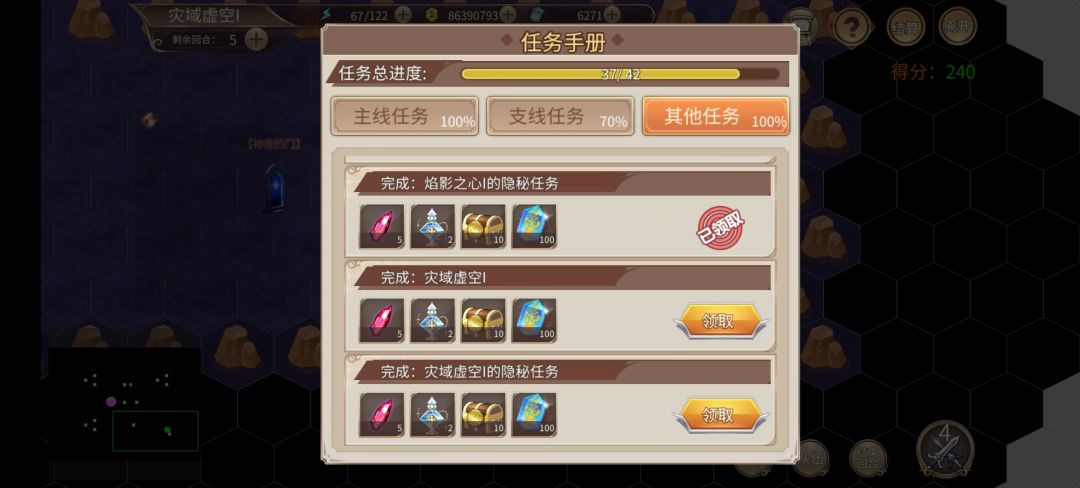Tap the minimap in the bottom-left corner
Screen dimensions: 1080x488
pyautogui.click(x=124, y=403)
